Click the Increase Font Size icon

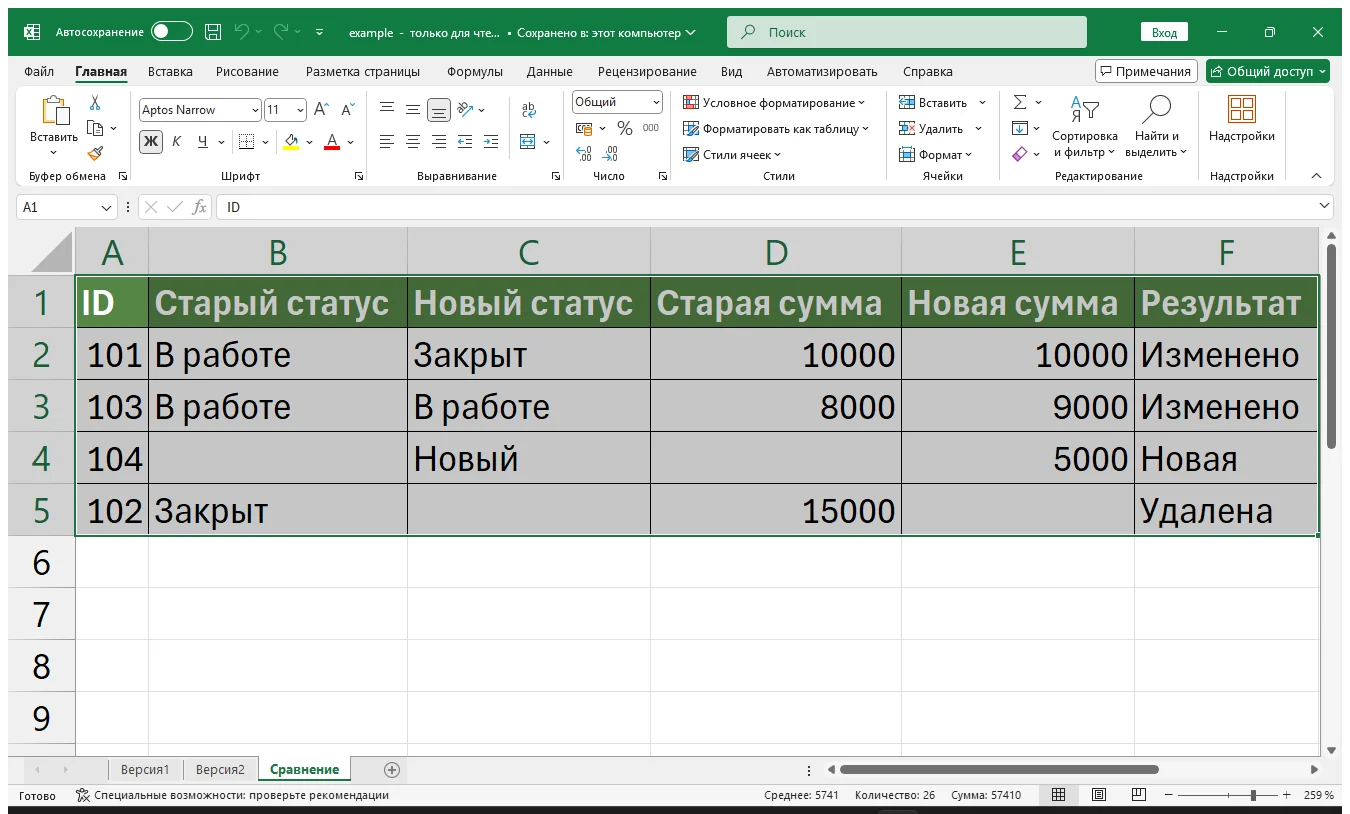[x=321, y=110]
